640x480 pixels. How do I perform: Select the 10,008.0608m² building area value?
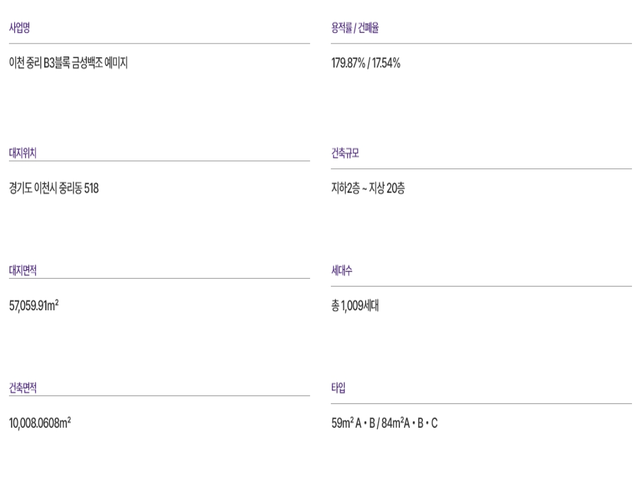click(x=40, y=422)
